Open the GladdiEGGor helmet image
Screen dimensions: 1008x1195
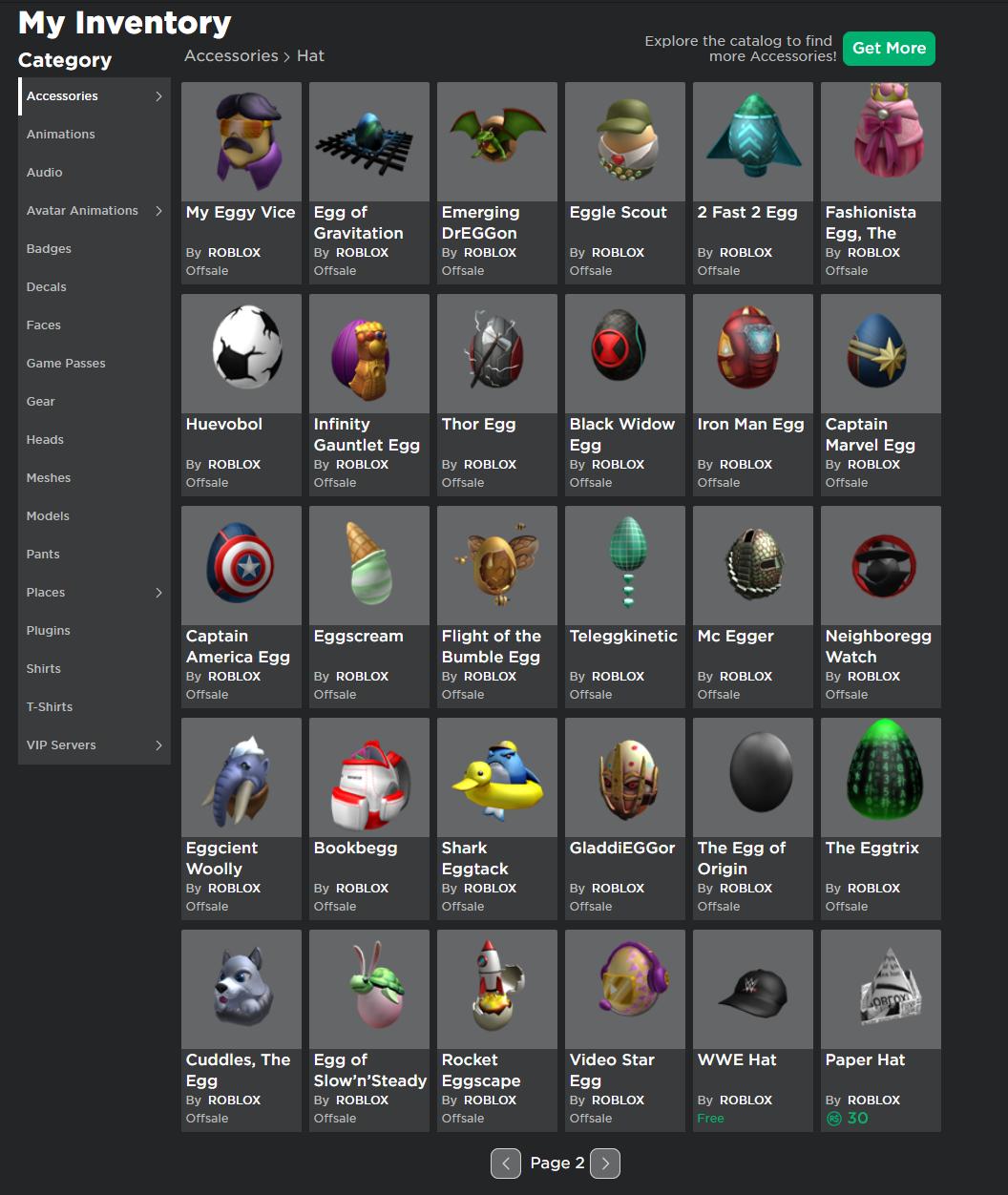click(x=625, y=777)
